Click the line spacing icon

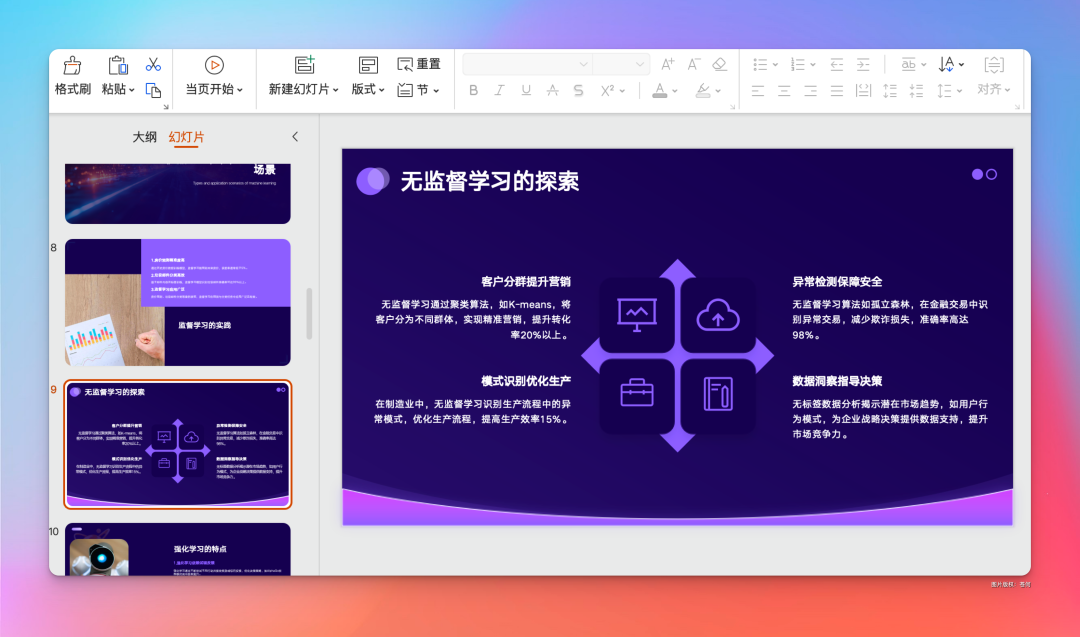coord(944,91)
